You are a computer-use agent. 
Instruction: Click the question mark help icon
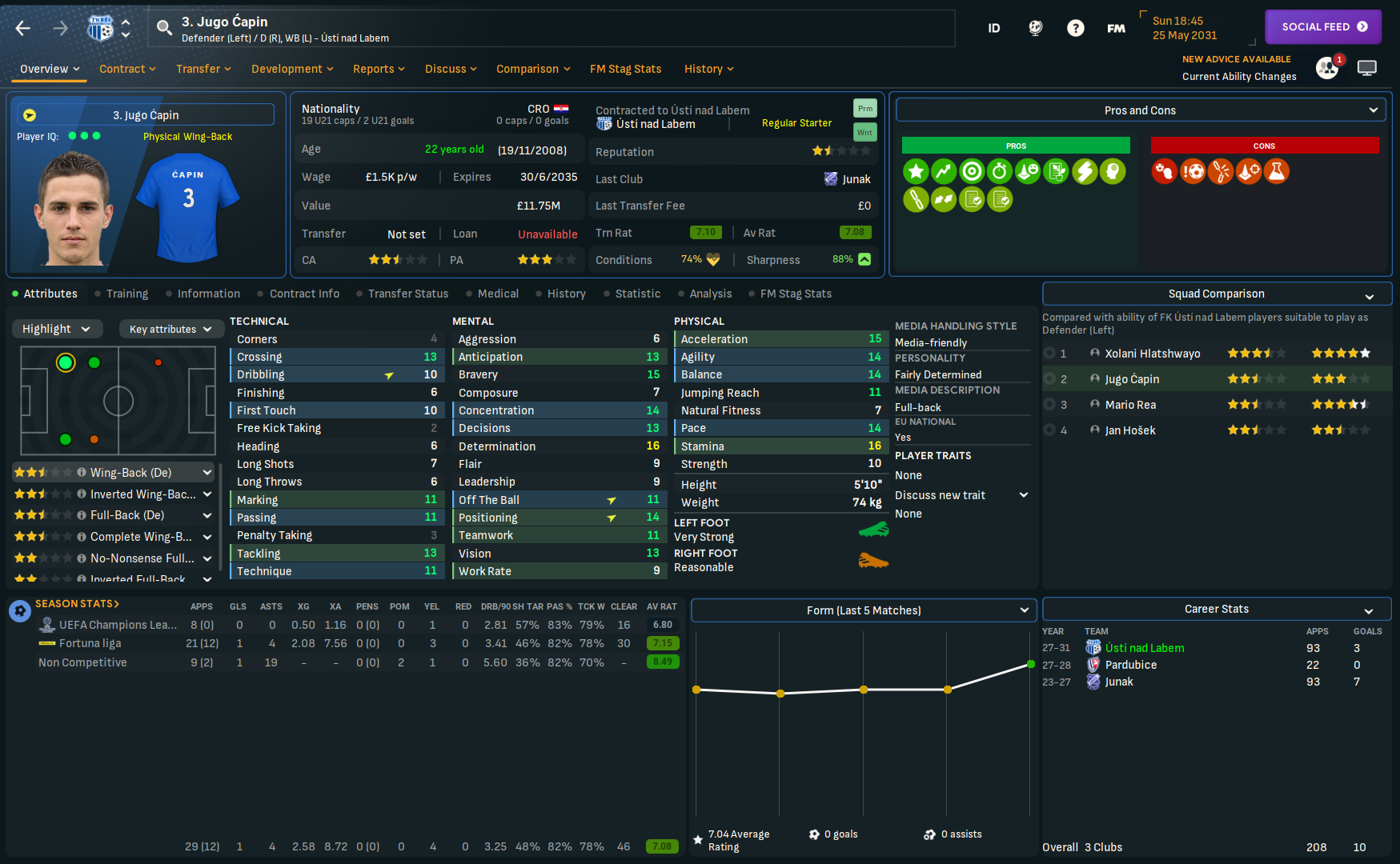pos(1076,29)
